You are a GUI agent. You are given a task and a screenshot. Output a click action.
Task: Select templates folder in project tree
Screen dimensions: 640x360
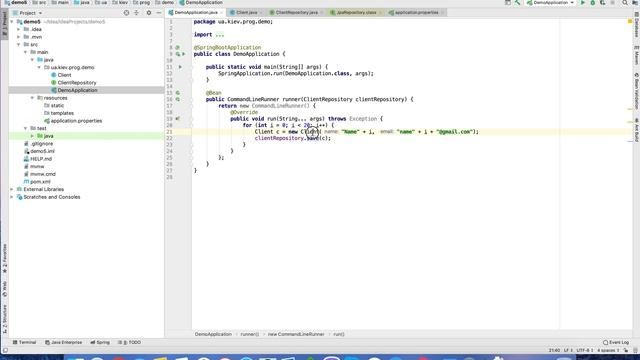point(59,113)
